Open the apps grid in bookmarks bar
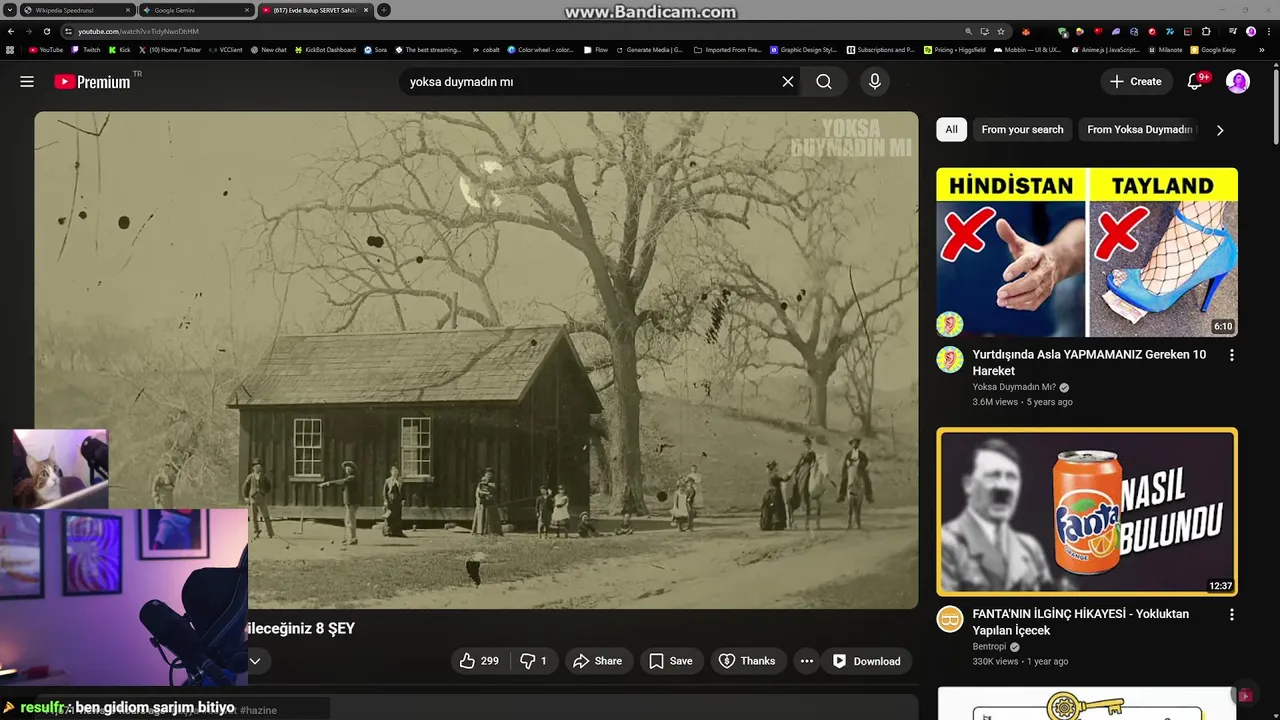The image size is (1280, 720). pyautogui.click(x=10, y=49)
